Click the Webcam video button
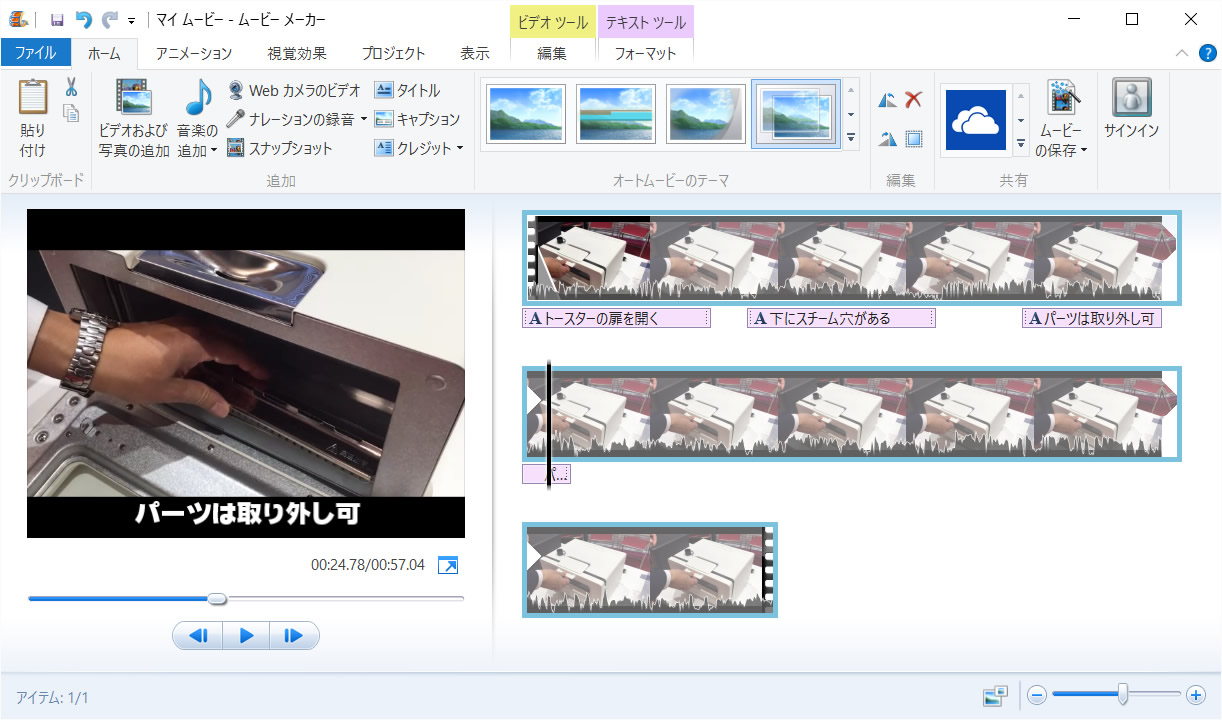This screenshot has height=720, width=1222. pos(294,90)
